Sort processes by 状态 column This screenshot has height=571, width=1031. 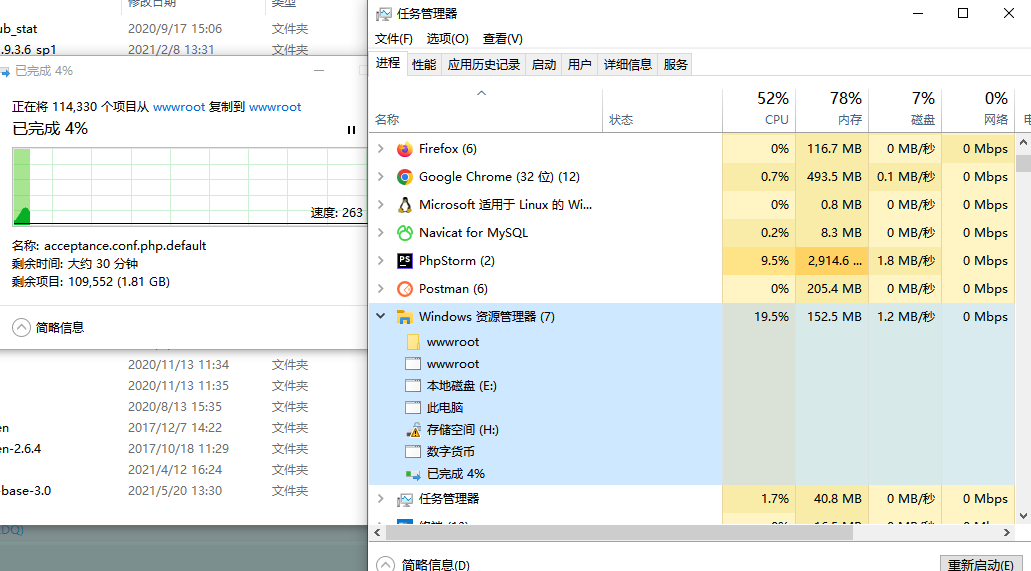pyautogui.click(x=663, y=111)
